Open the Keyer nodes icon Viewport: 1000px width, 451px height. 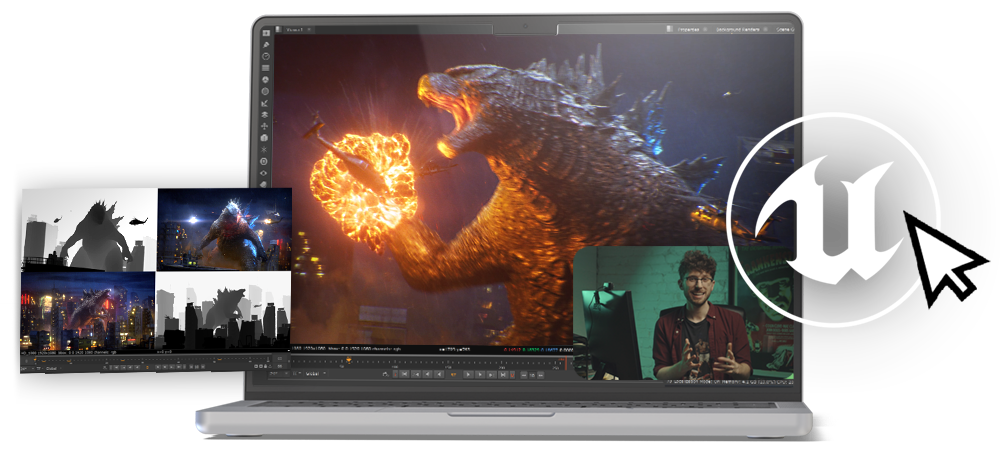(265, 103)
